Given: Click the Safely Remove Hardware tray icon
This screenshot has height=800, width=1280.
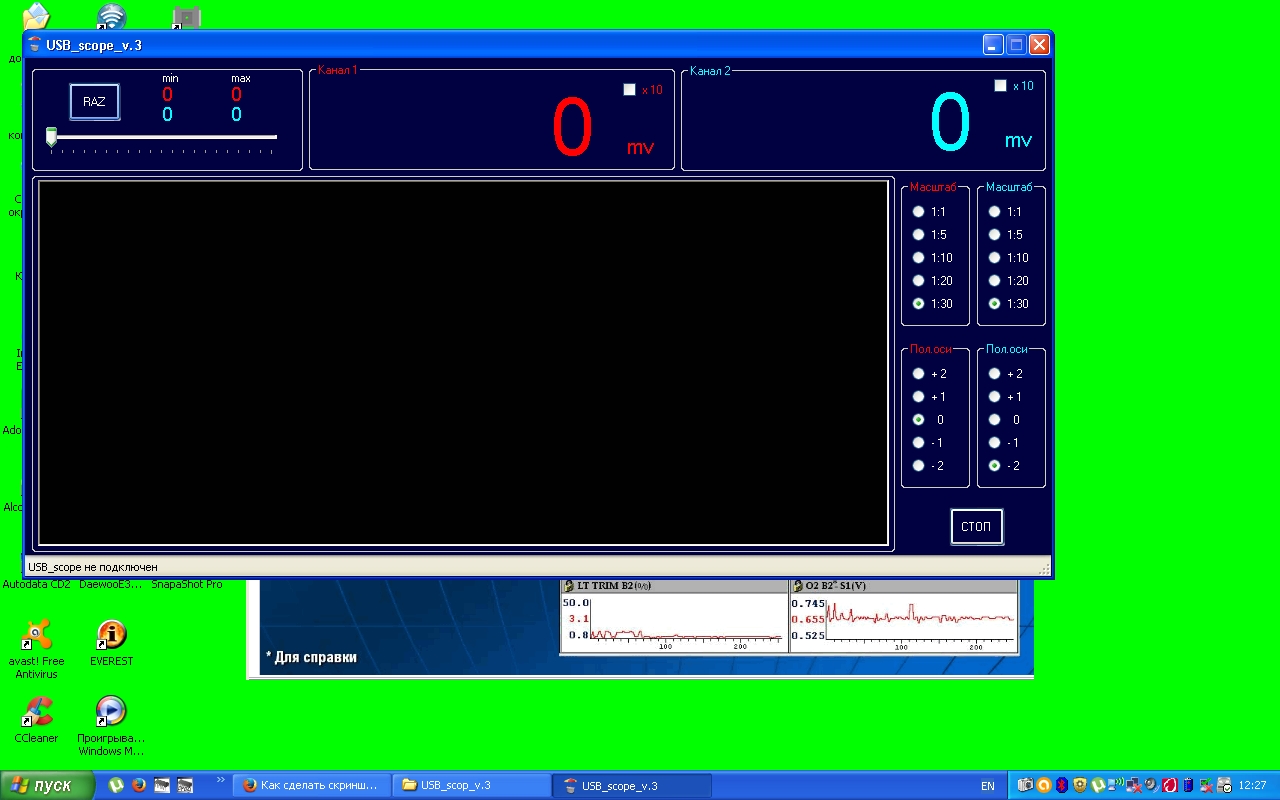Looking at the screenshot, I should pyautogui.click(x=1224, y=785).
